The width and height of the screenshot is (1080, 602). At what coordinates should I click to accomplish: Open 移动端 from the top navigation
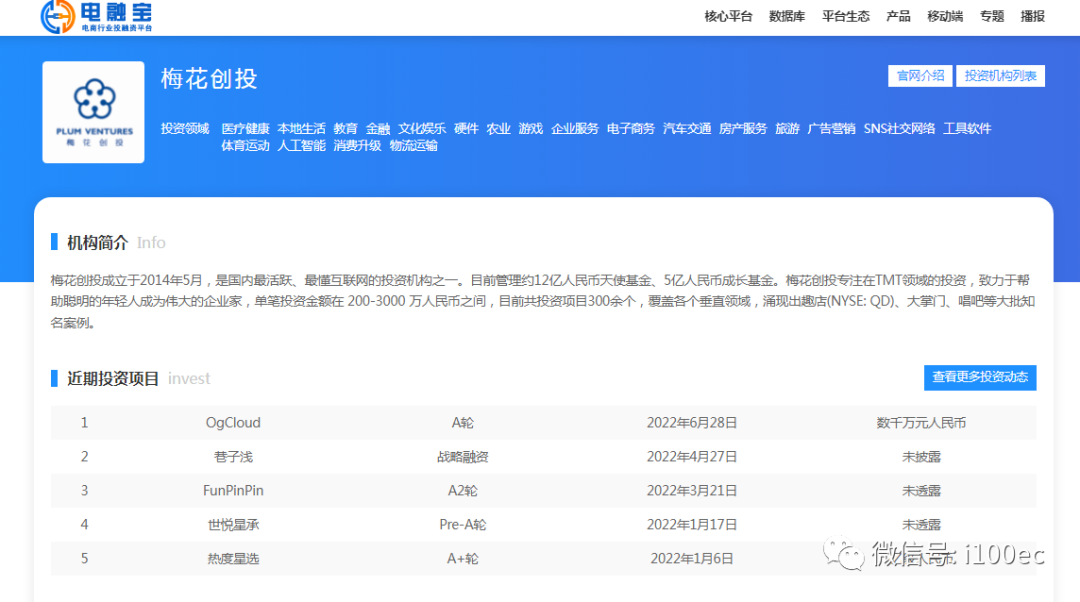945,16
